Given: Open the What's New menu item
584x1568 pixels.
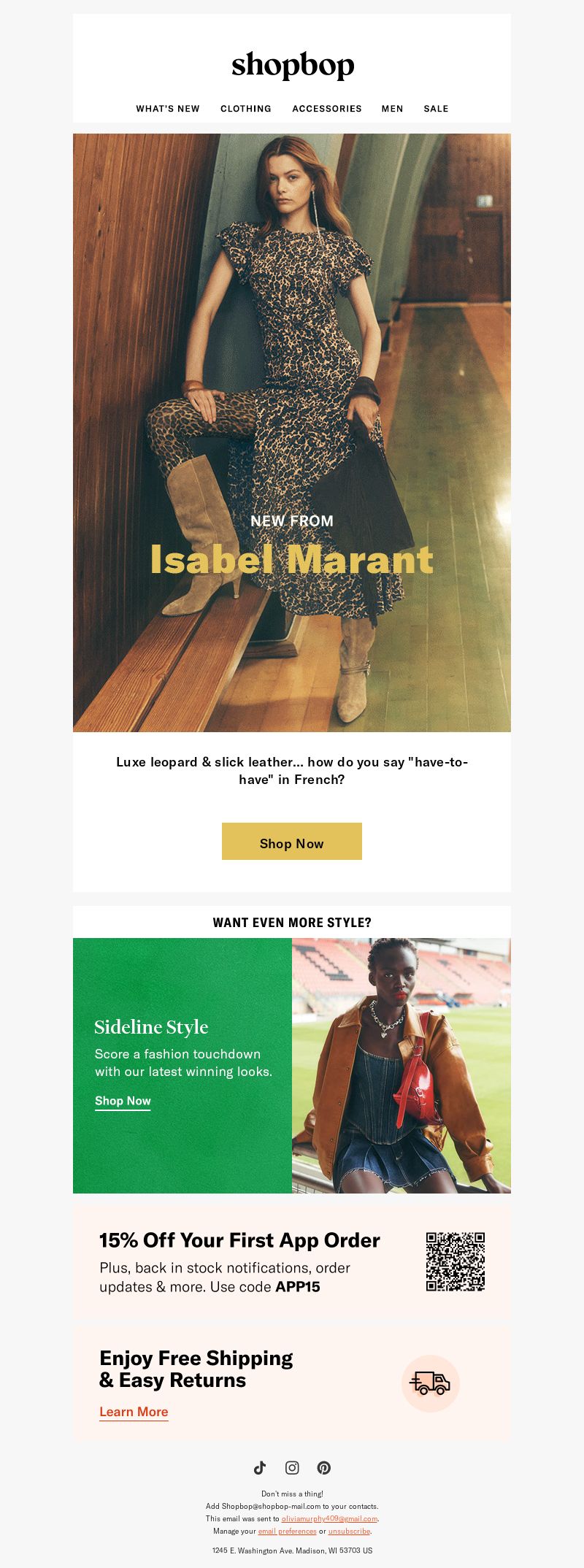Looking at the screenshot, I should click(x=168, y=109).
